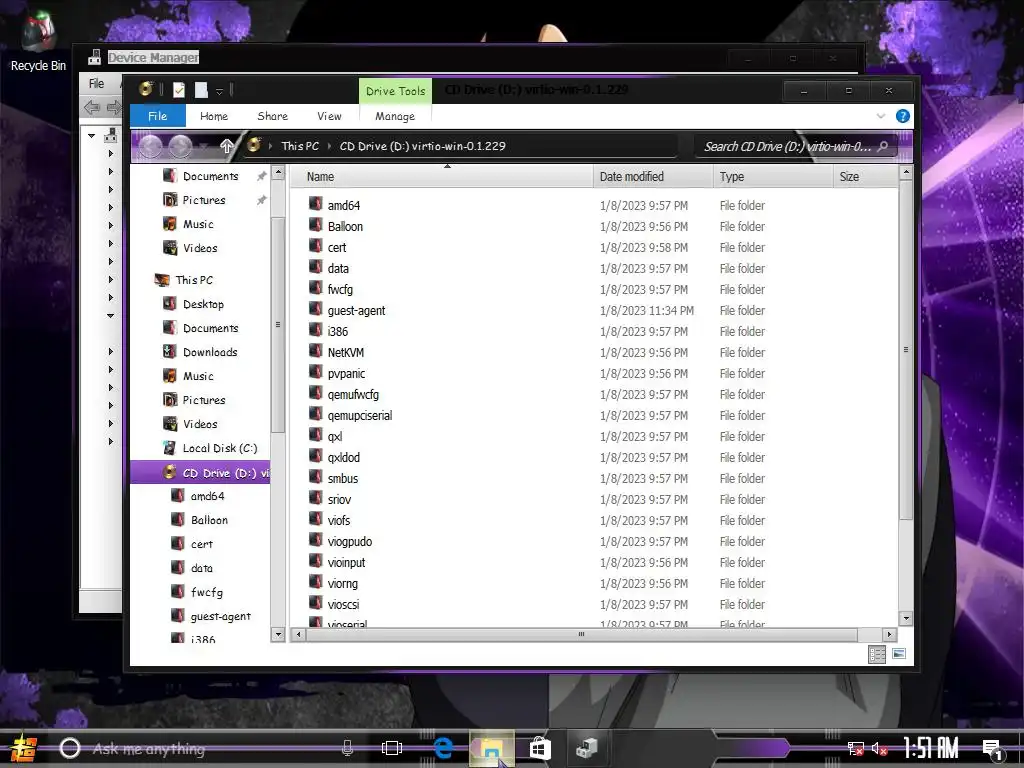
Task: Open pinned Documents in Quick access
Action: tap(210, 176)
